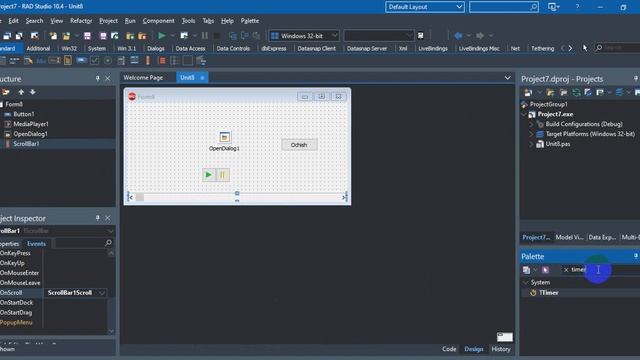Open the Model View tab in the Projects panel

[x=569, y=237]
